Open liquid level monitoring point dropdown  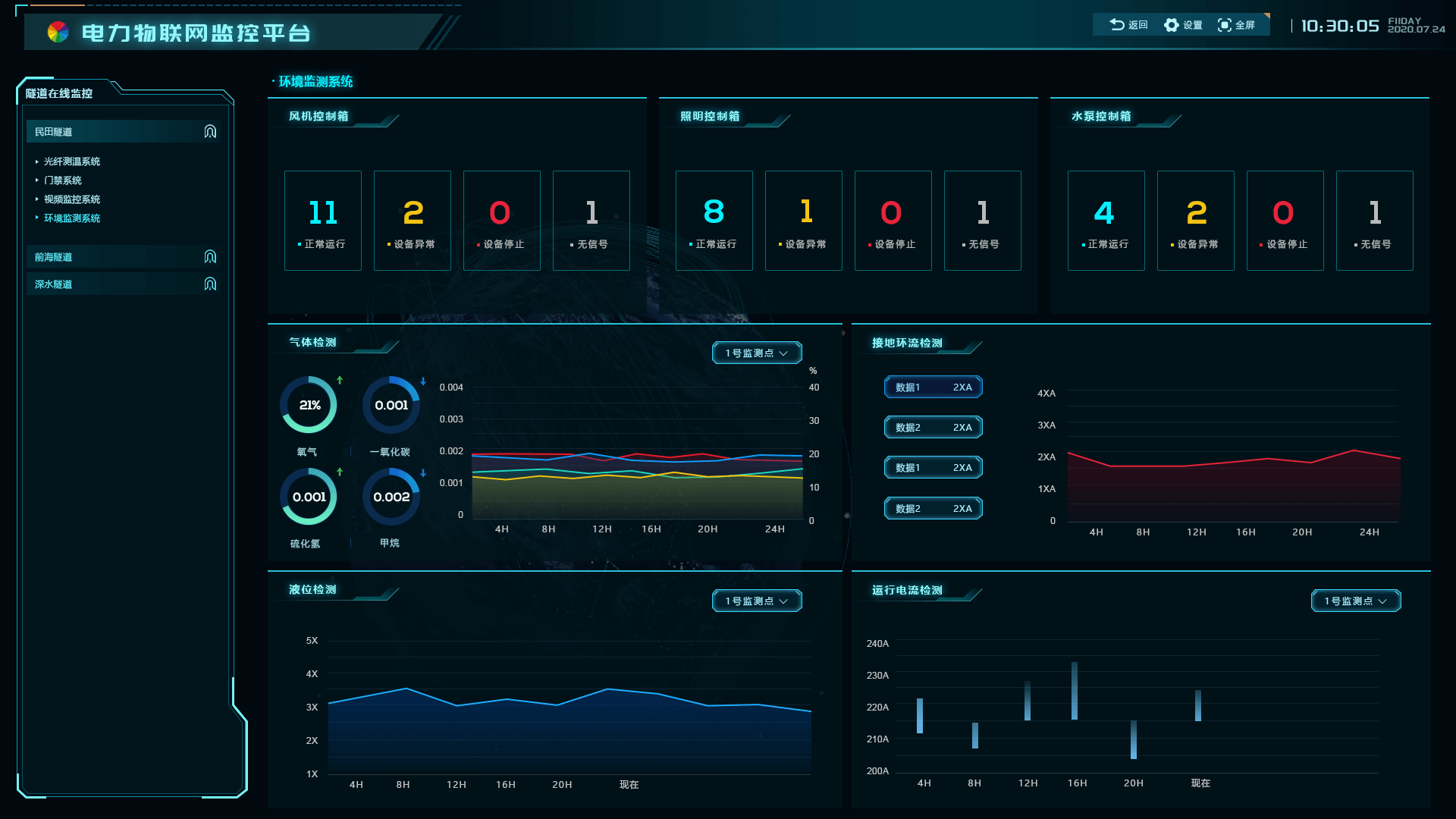756,601
